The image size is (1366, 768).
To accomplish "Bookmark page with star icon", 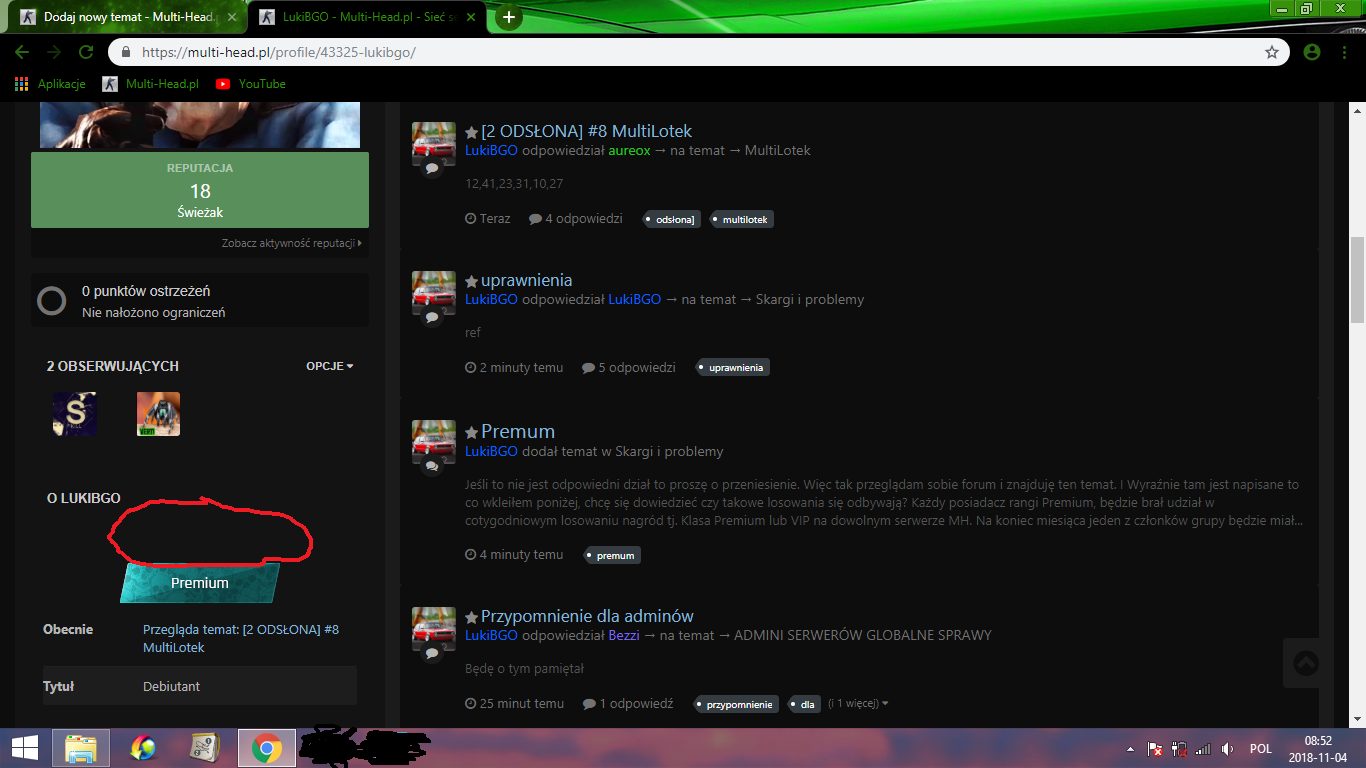I will tap(1272, 52).
